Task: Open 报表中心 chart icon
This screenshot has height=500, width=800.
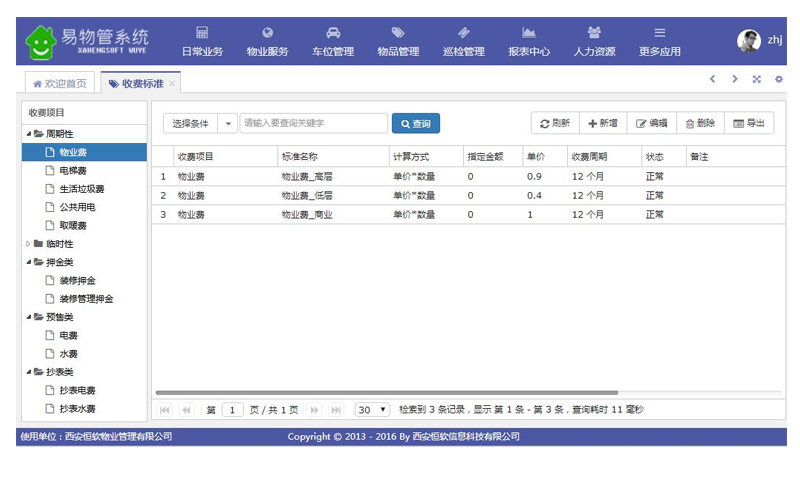Action: coord(529,33)
